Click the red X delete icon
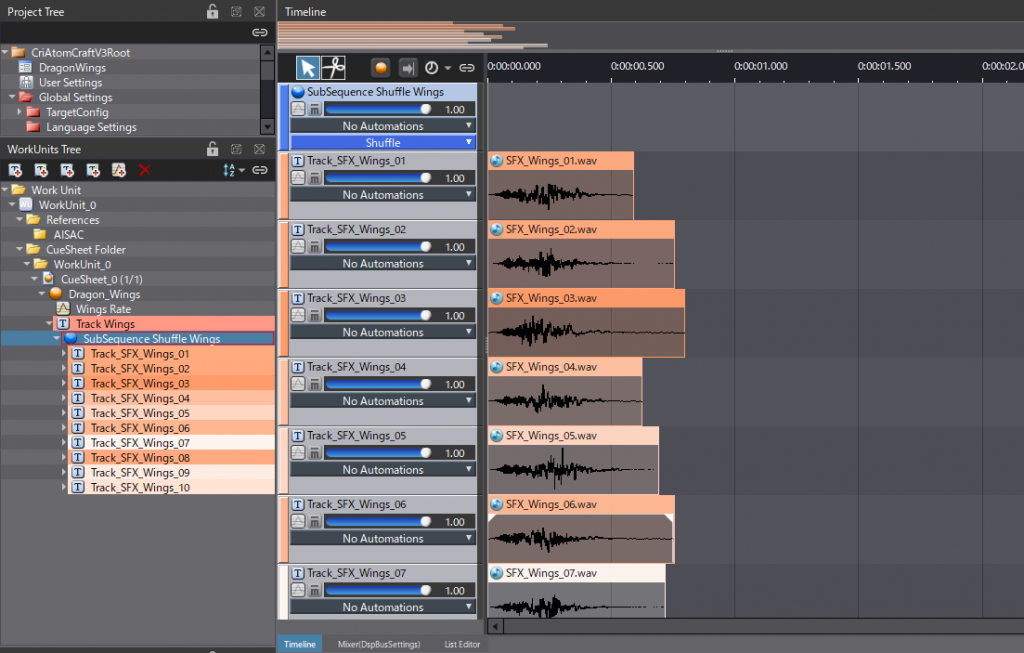This screenshot has width=1024, height=653. click(145, 170)
